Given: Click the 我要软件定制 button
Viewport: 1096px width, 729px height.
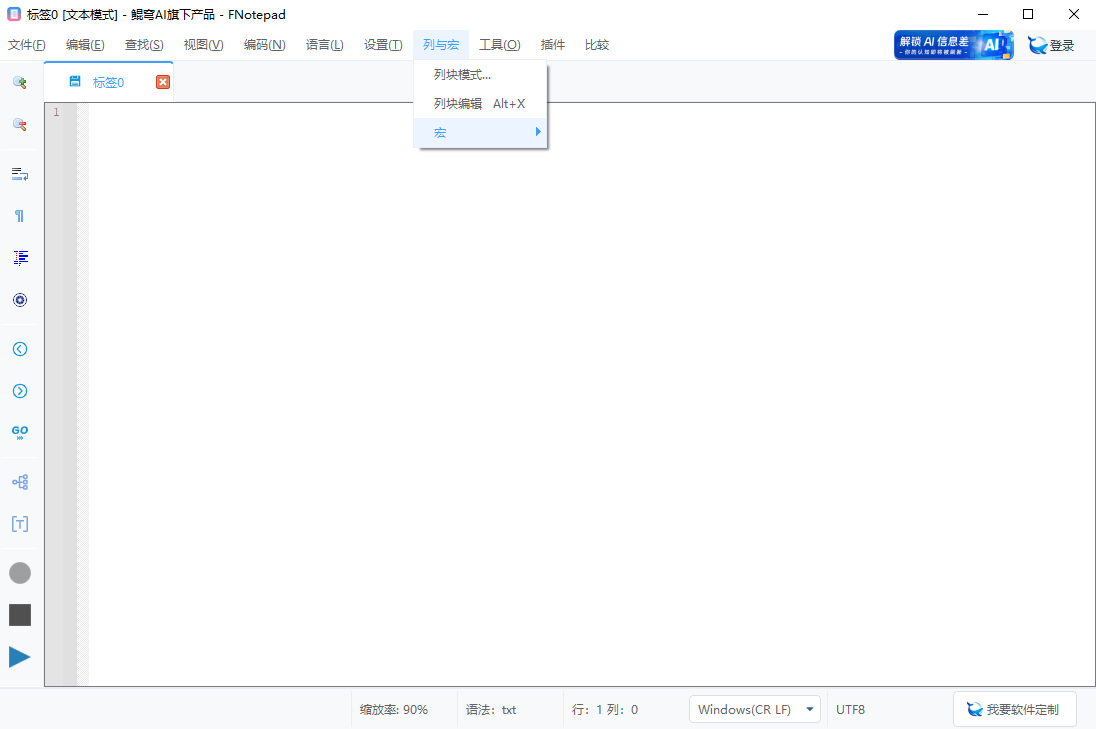Looking at the screenshot, I should [x=1014, y=709].
